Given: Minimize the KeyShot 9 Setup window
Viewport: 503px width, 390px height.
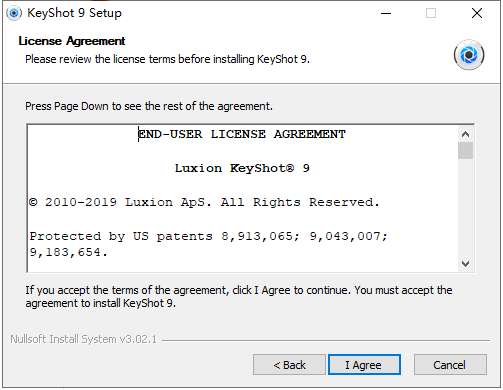Looking at the screenshot, I should [386, 13].
